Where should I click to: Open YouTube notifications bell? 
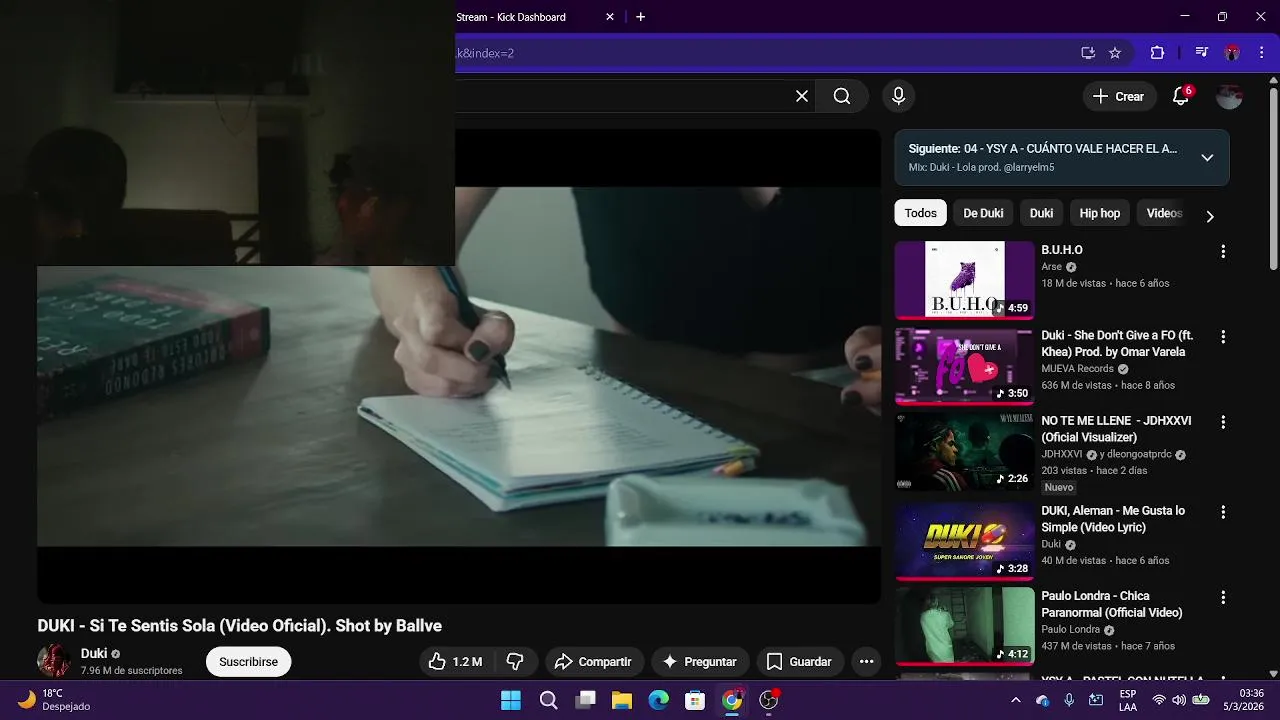tap(1181, 96)
